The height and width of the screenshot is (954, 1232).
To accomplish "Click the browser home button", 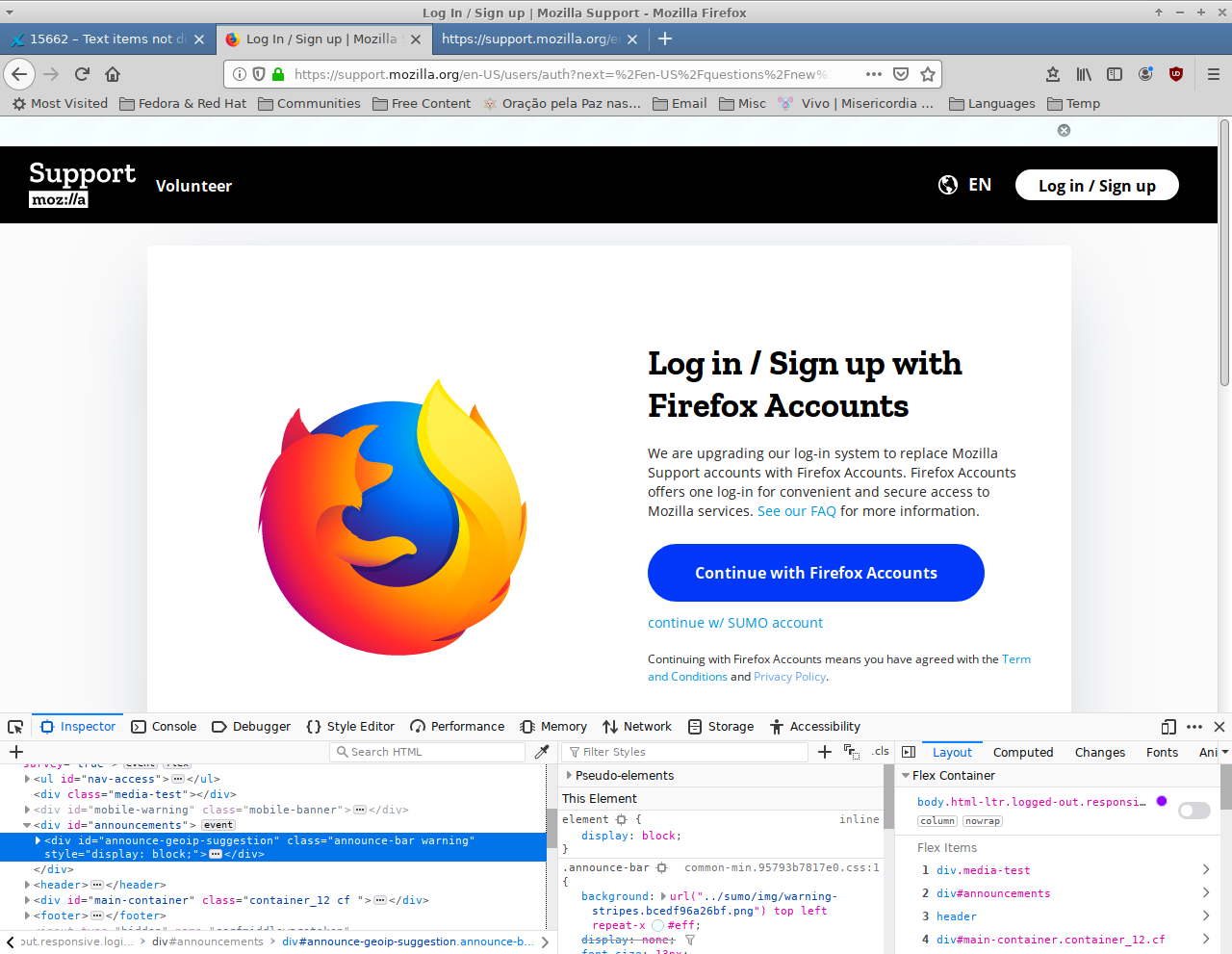I will 113,74.
